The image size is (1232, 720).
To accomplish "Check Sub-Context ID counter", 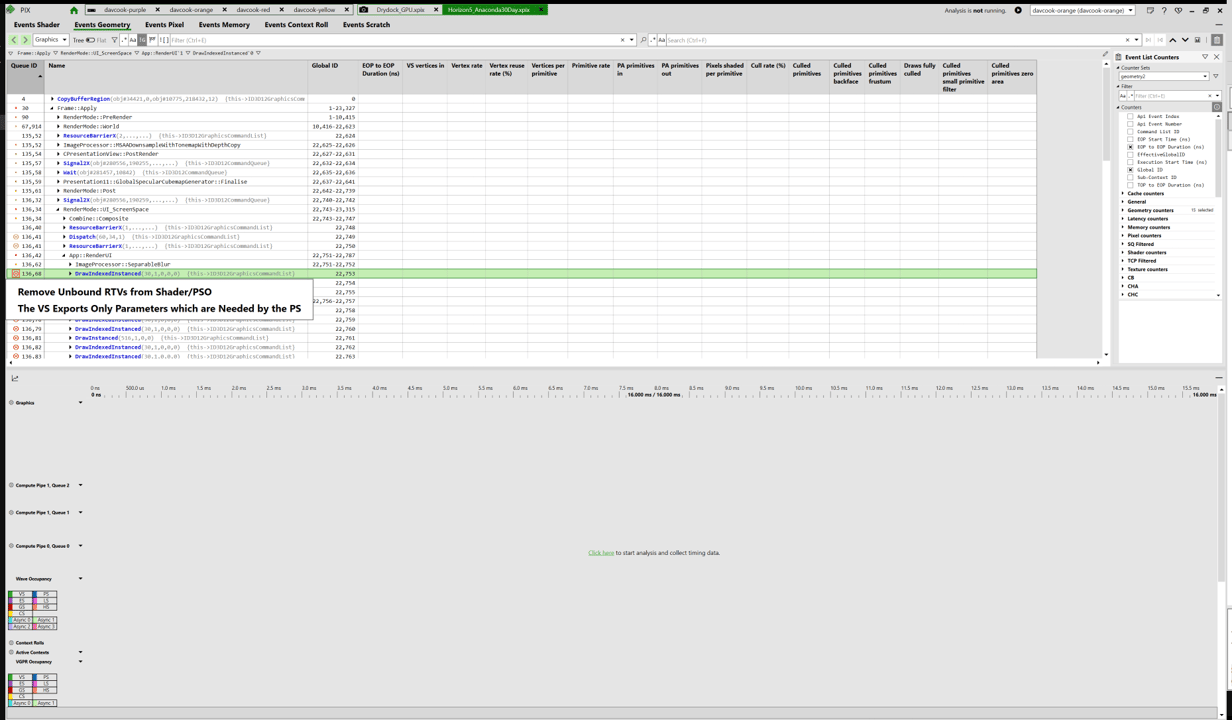I will pos(1130,177).
